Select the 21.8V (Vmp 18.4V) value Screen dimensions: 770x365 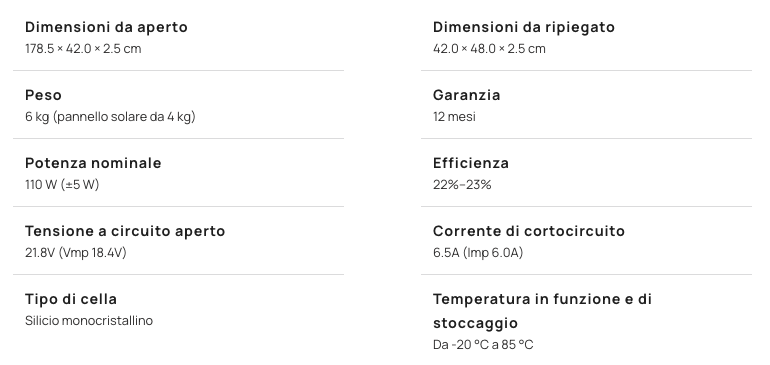(x=76, y=253)
